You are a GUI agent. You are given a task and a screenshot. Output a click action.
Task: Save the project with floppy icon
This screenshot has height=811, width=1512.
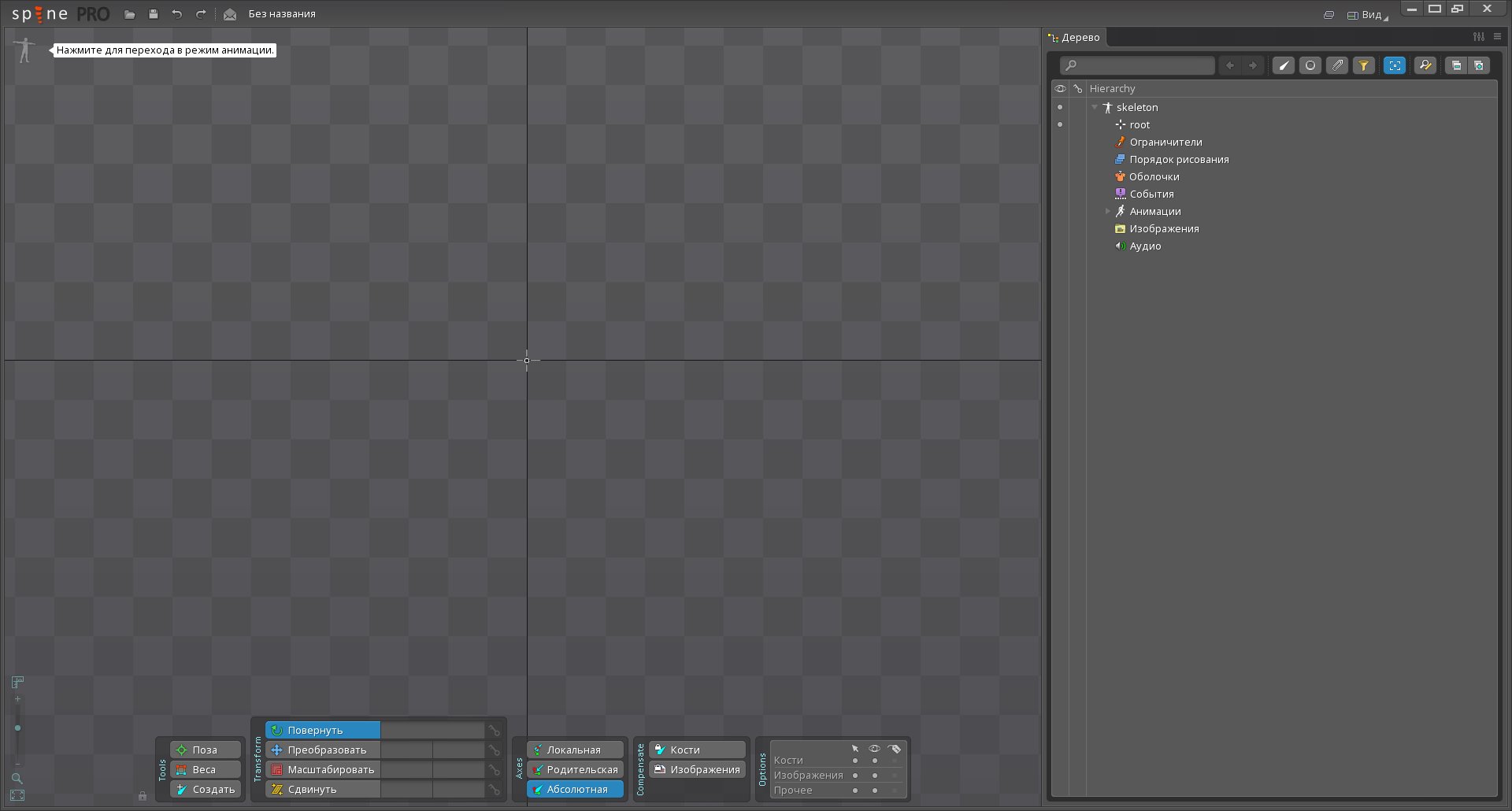(x=154, y=14)
